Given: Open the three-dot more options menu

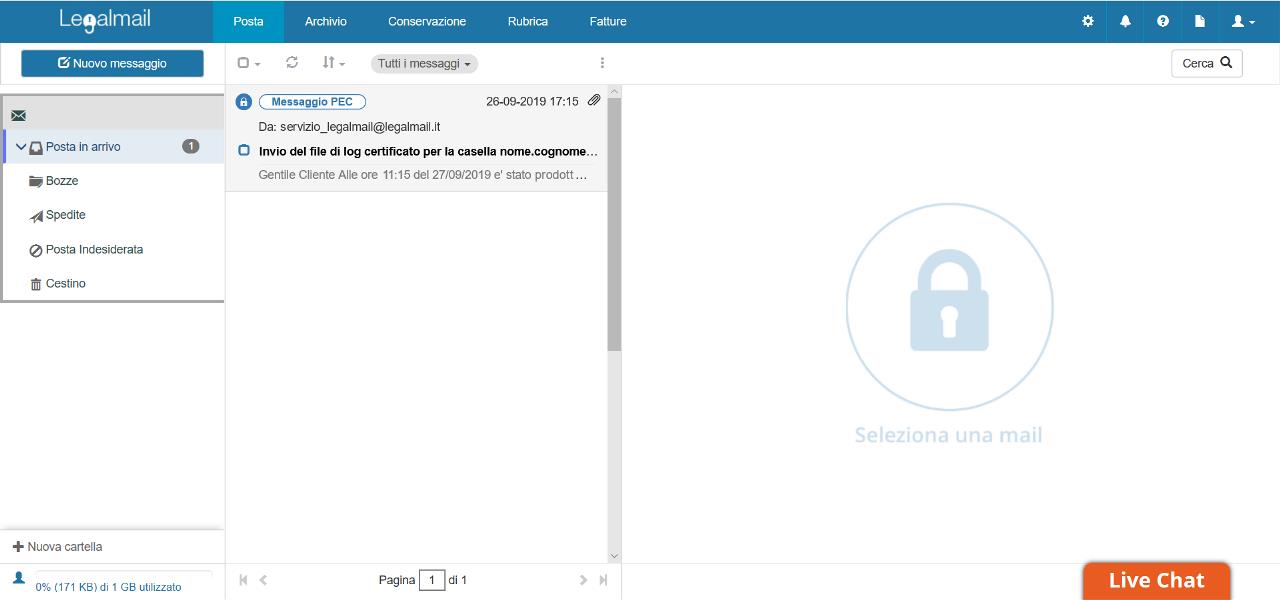Looking at the screenshot, I should pos(602,63).
